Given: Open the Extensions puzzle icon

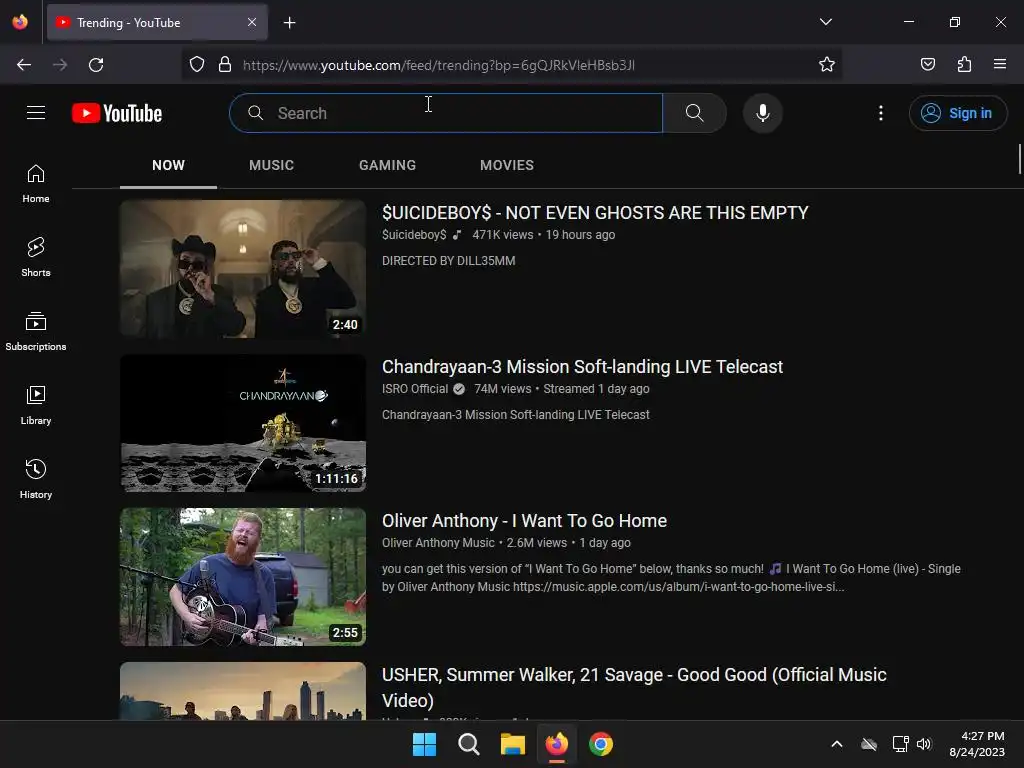Looking at the screenshot, I should click(964, 64).
